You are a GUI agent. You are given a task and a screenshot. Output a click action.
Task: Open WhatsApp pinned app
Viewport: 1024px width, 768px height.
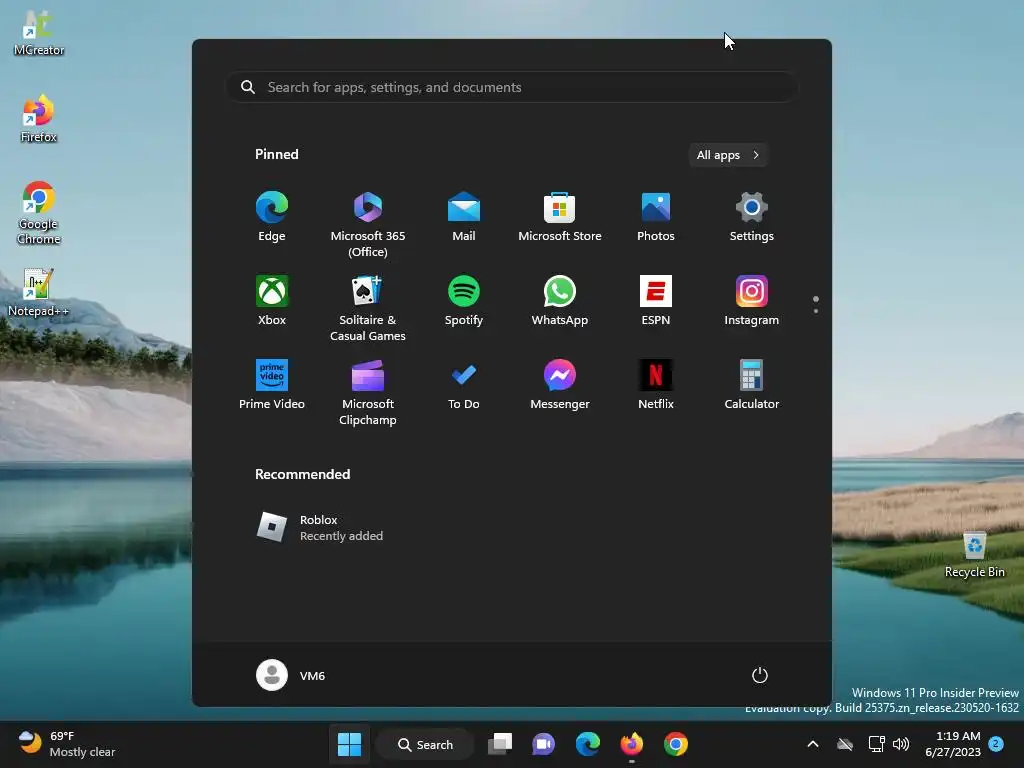coord(560,300)
